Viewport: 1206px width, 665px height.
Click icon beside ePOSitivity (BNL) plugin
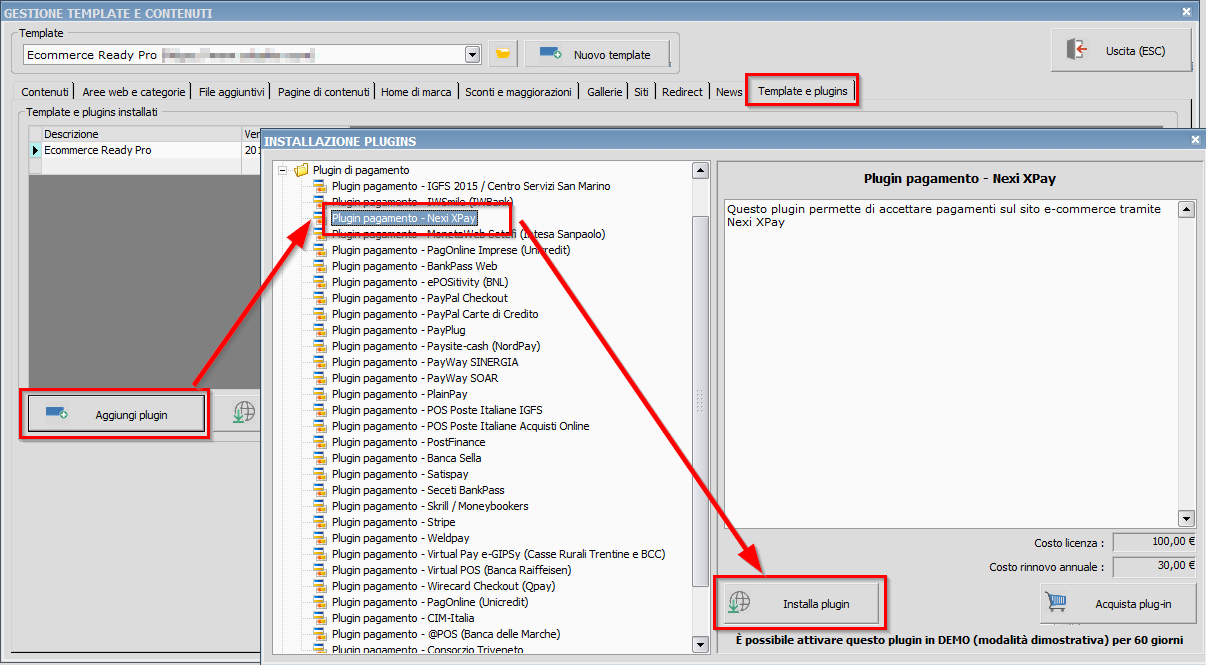point(320,282)
